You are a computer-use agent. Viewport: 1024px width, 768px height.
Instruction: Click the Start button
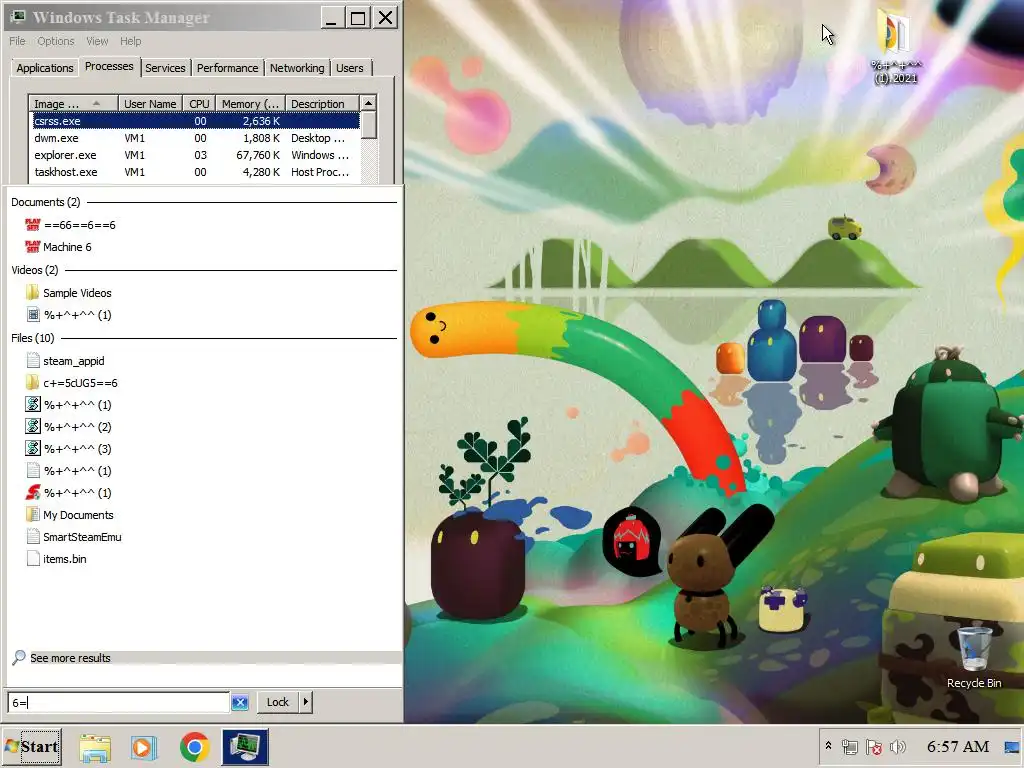tap(32, 747)
